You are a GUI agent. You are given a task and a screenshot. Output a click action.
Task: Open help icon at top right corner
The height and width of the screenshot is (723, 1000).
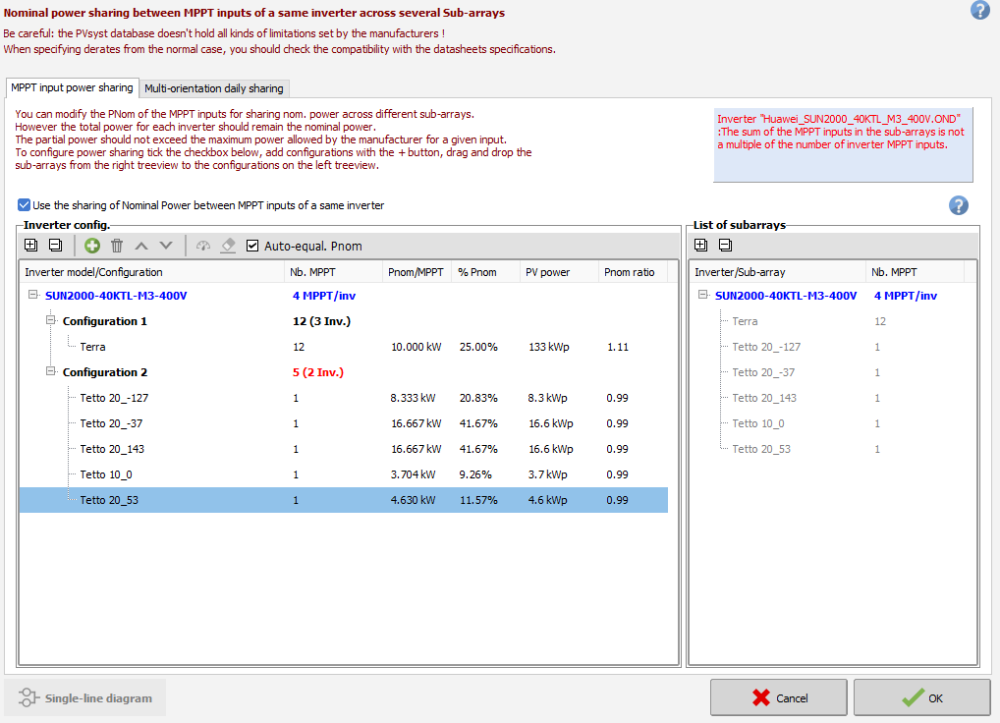(979, 11)
